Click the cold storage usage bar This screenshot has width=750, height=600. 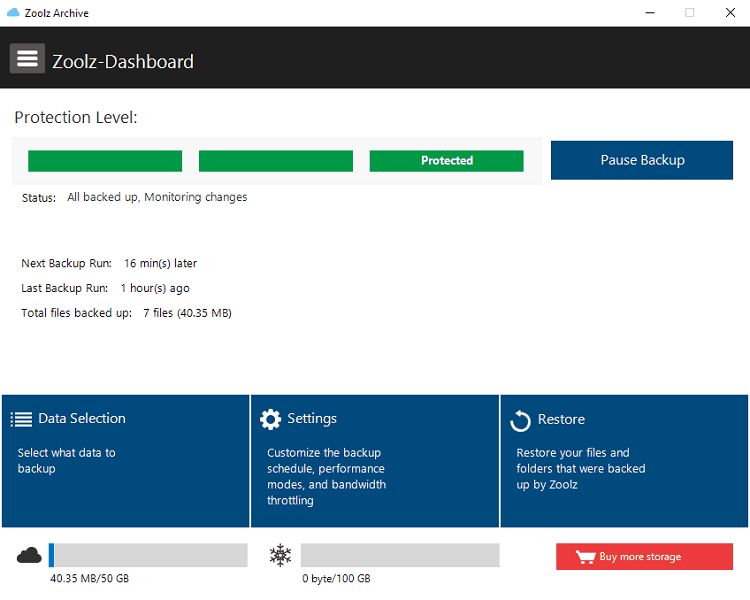400,555
